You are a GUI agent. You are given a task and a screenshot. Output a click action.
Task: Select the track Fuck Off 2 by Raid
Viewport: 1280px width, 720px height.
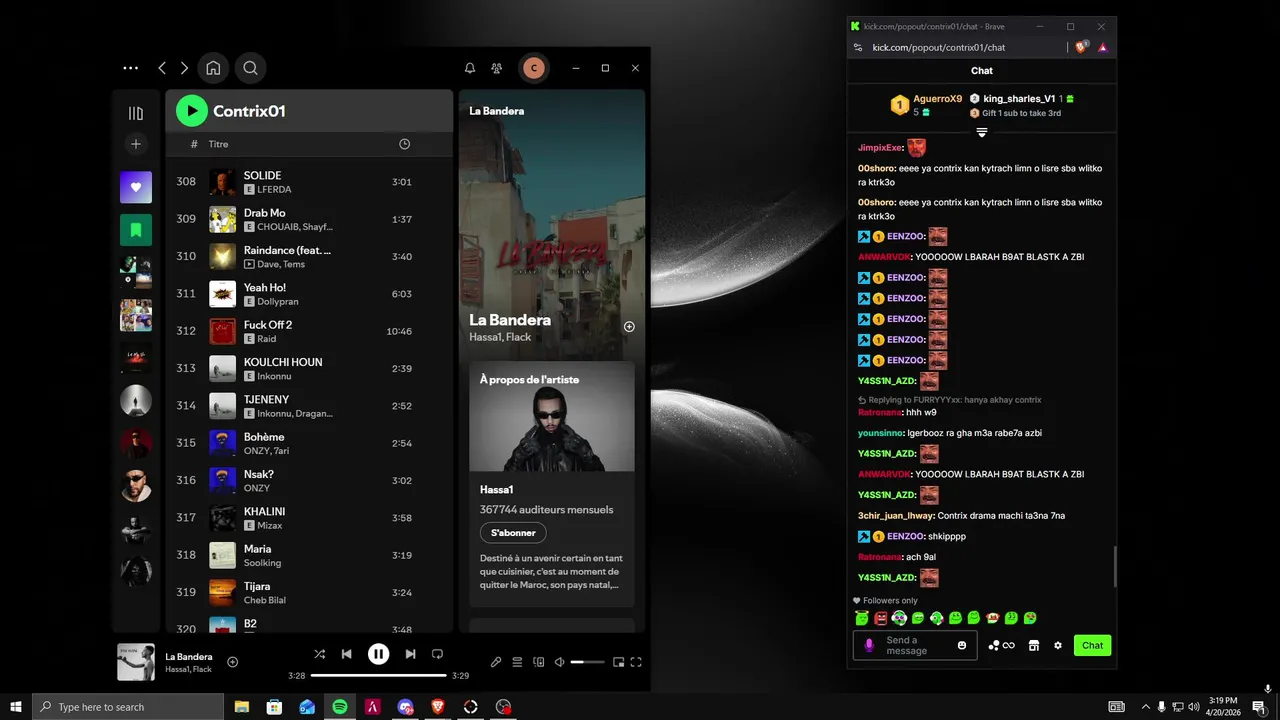coord(309,331)
